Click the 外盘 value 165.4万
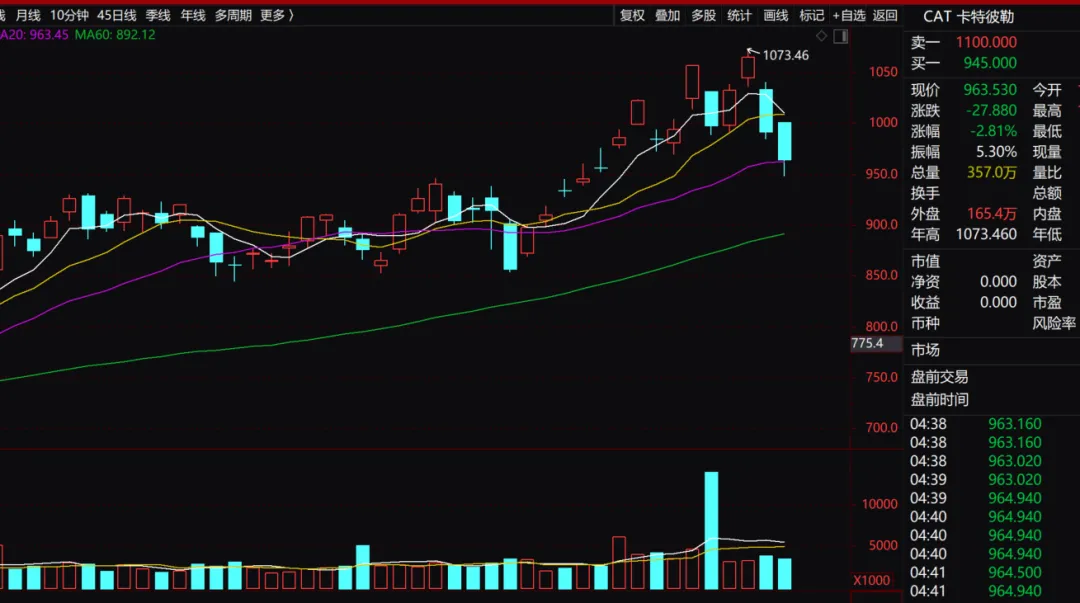Viewport: 1080px width, 603px height. click(992, 214)
